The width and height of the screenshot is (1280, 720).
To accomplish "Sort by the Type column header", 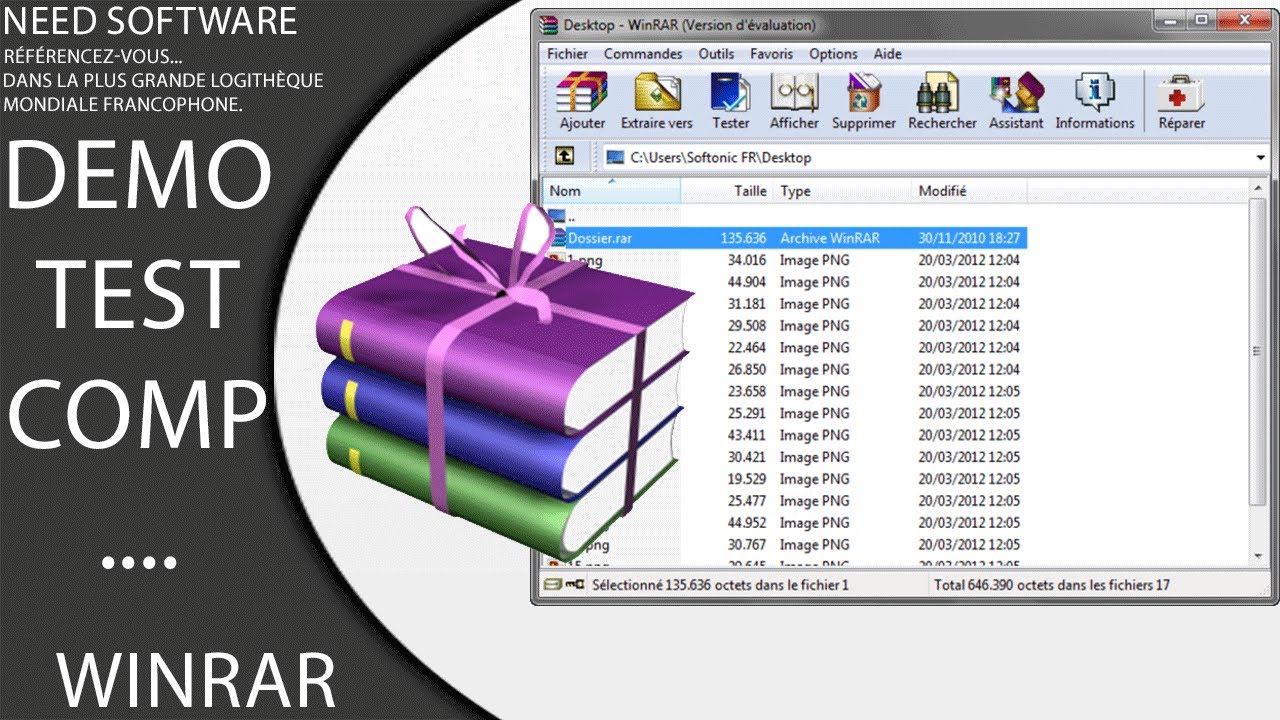I will pos(843,190).
